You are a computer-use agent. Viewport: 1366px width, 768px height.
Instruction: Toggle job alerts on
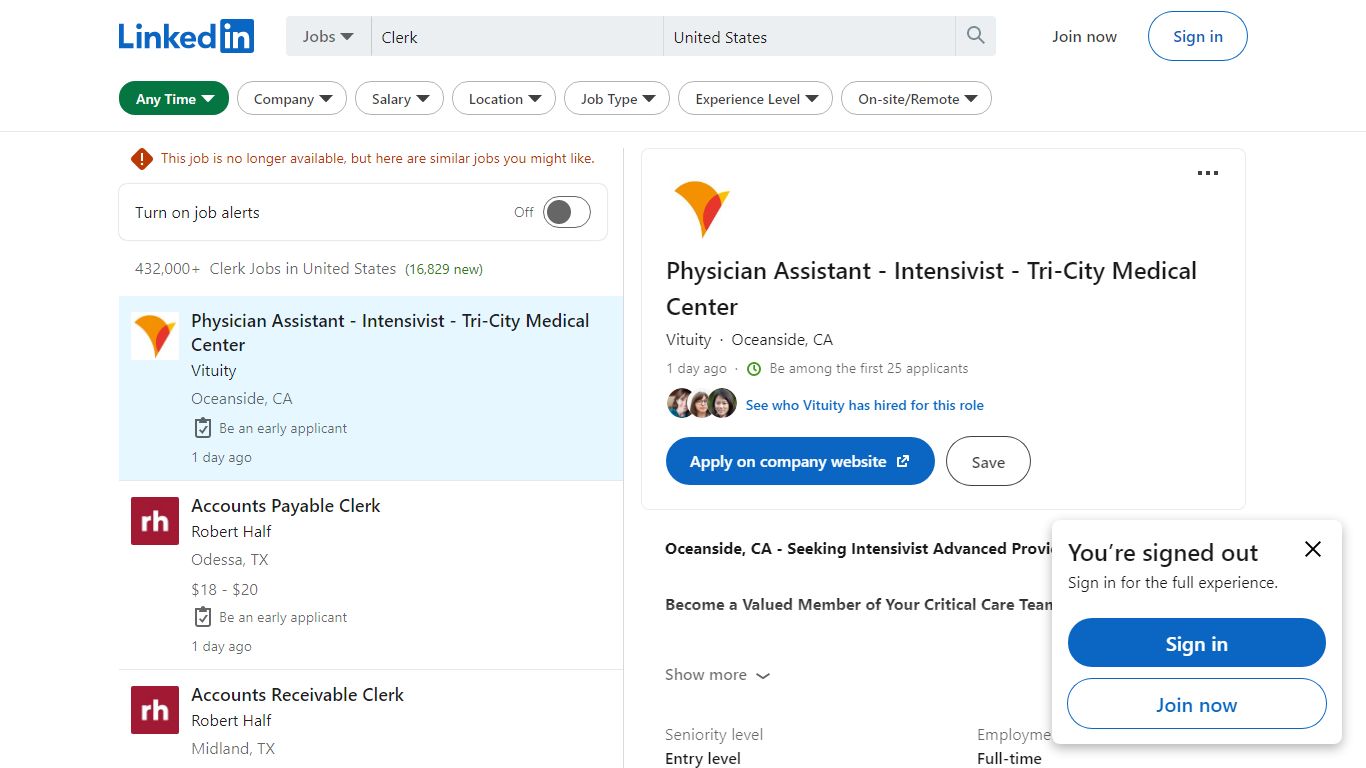point(567,212)
